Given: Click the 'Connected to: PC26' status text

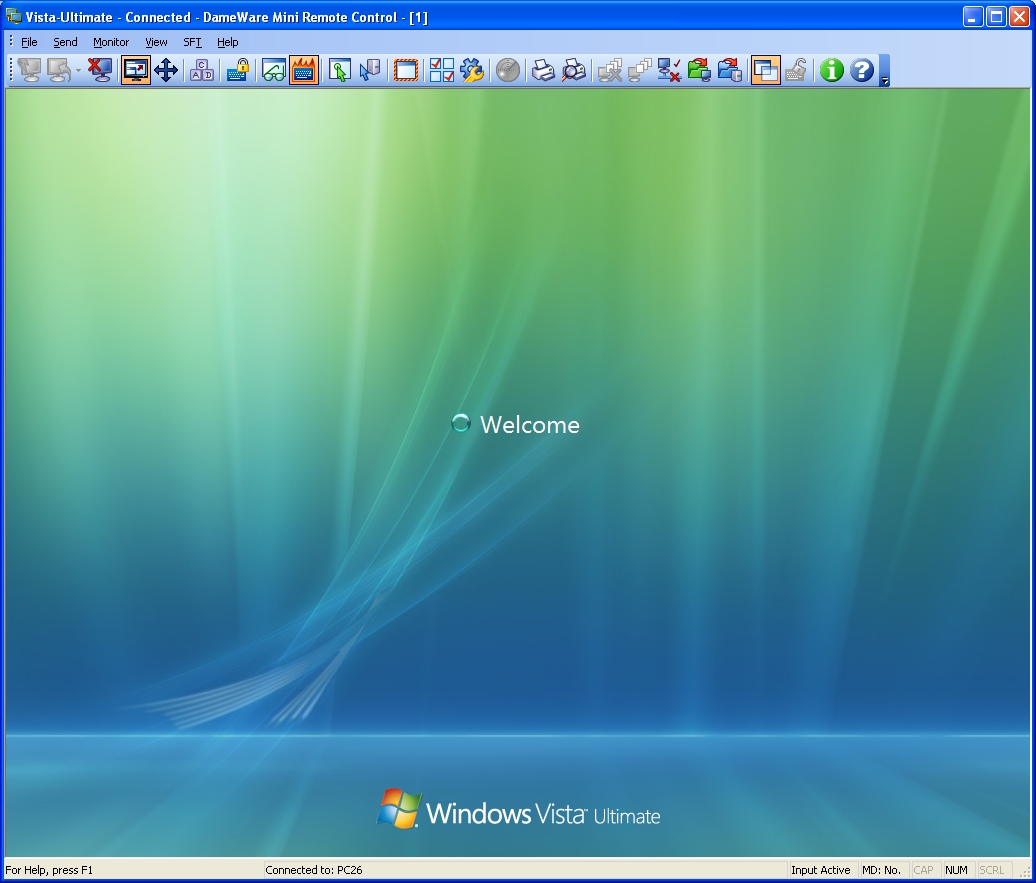Looking at the screenshot, I should (314, 870).
